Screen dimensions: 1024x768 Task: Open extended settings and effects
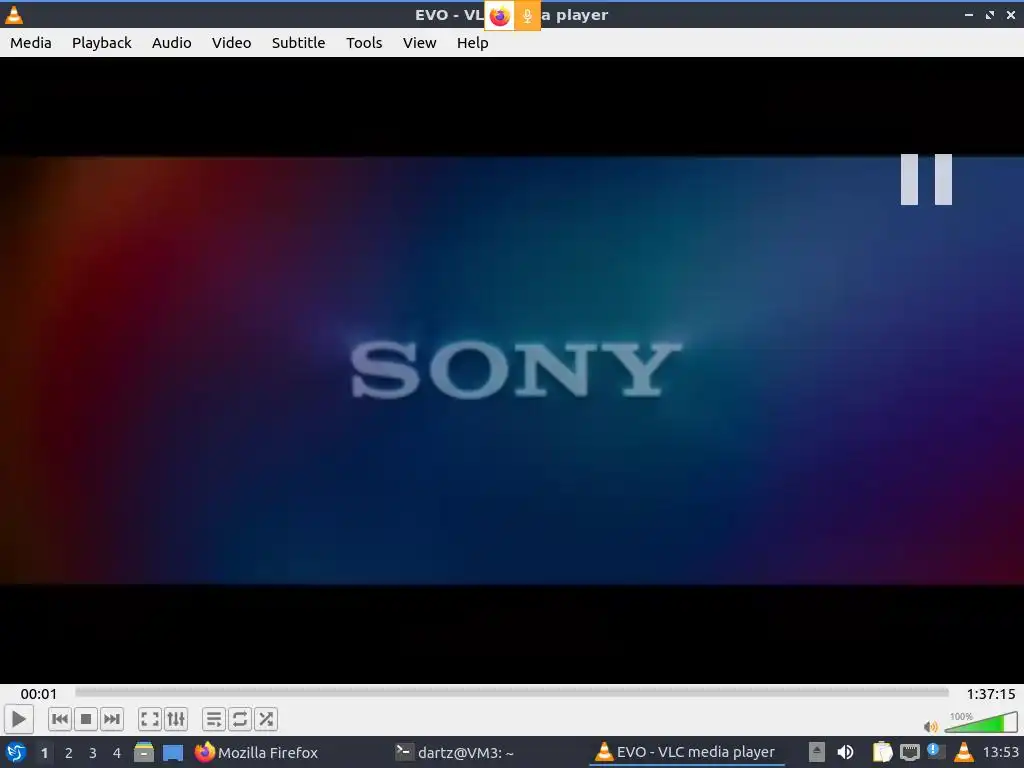[x=176, y=720]
